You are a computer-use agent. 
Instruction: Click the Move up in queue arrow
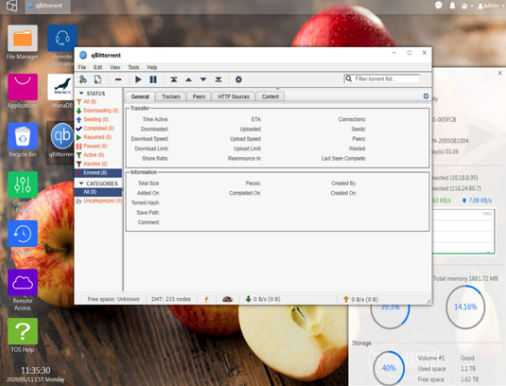coord(188,79)
